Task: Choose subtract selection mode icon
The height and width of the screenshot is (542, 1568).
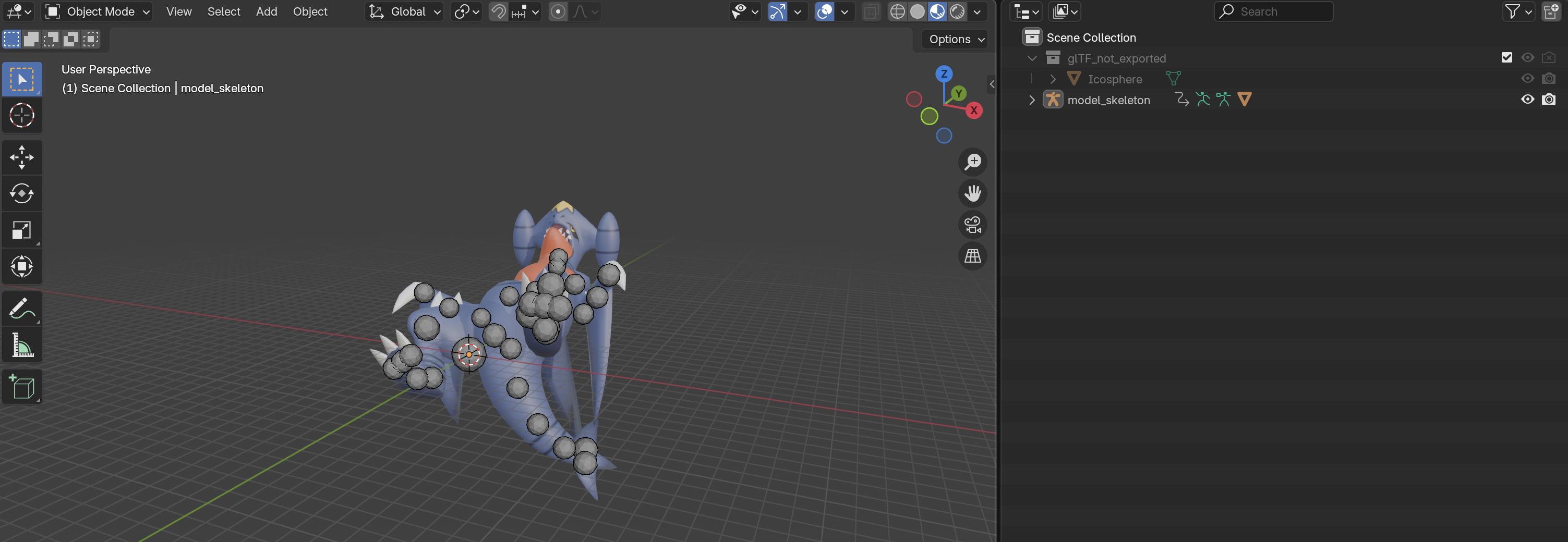Action: tap(51, 40)
